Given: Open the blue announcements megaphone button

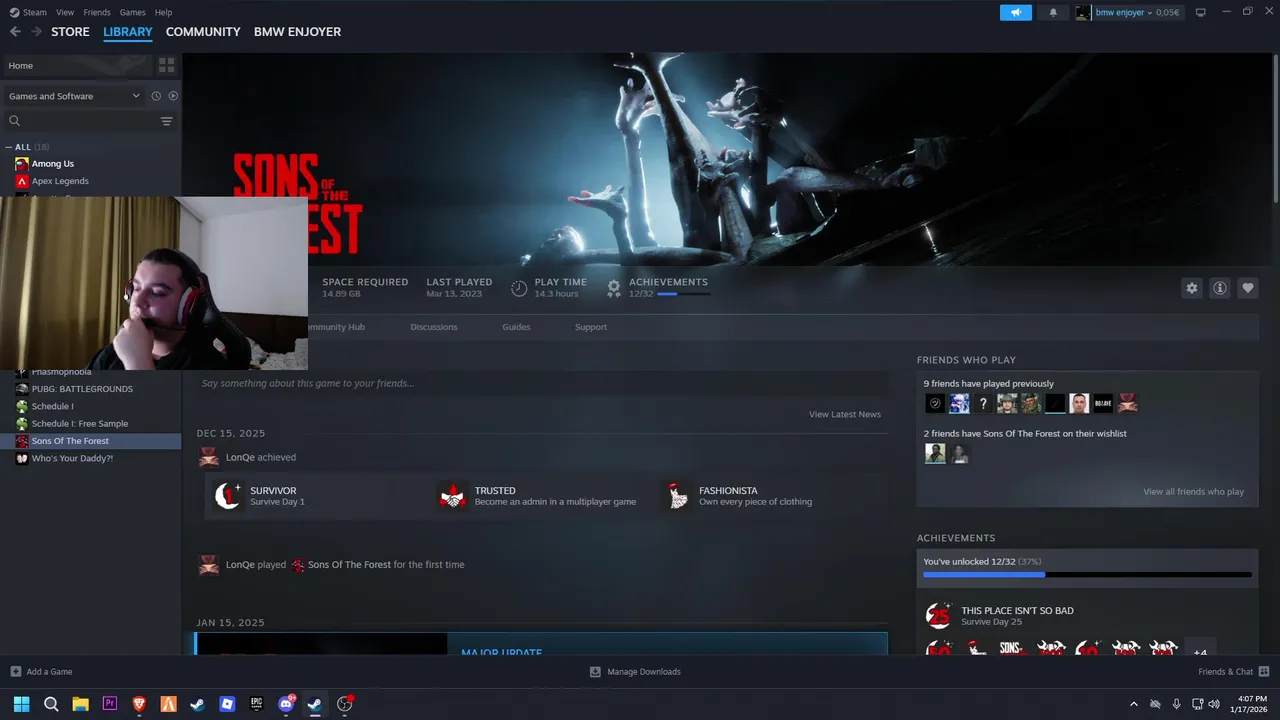Looking at the screenshot, I should 1015,12.
